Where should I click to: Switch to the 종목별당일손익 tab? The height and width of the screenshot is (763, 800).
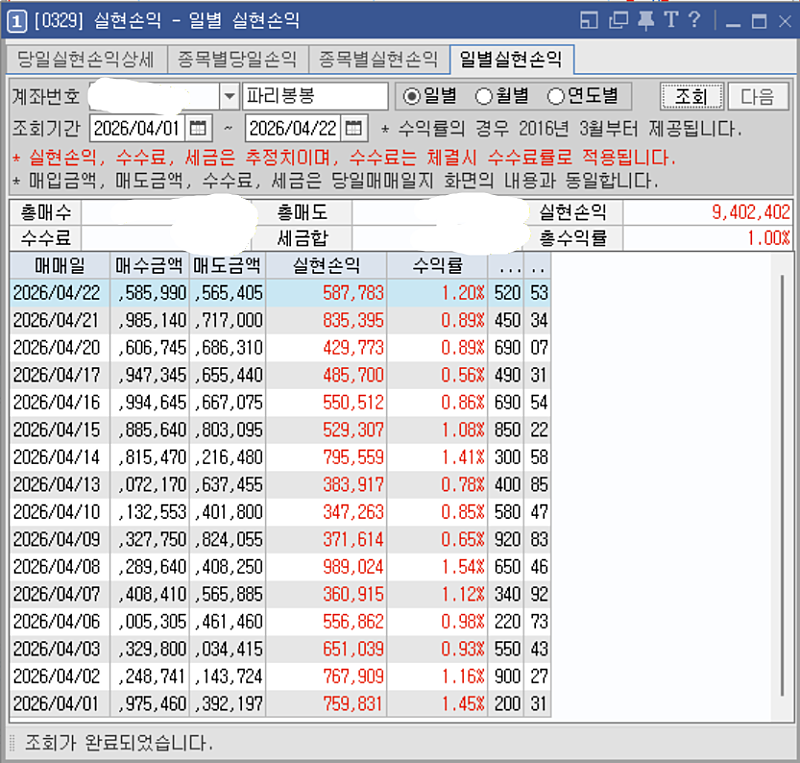click(237, 60)
